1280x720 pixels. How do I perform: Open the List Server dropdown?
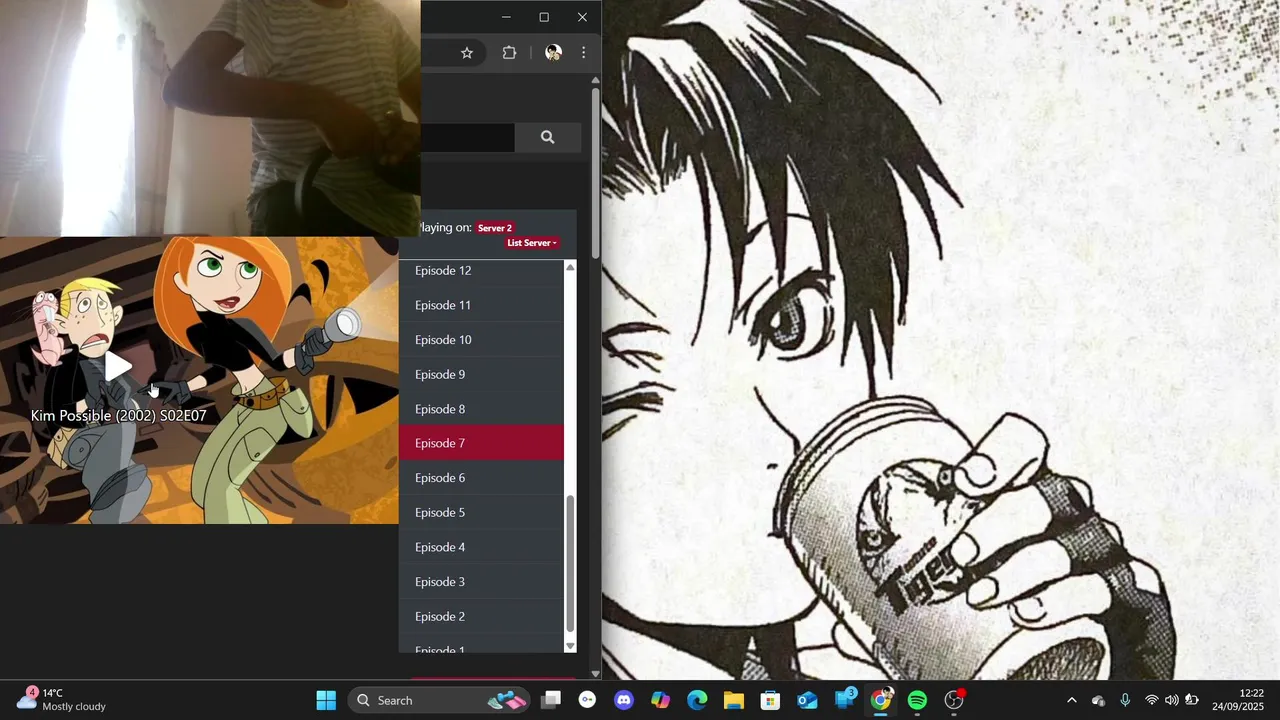(532, 243)
